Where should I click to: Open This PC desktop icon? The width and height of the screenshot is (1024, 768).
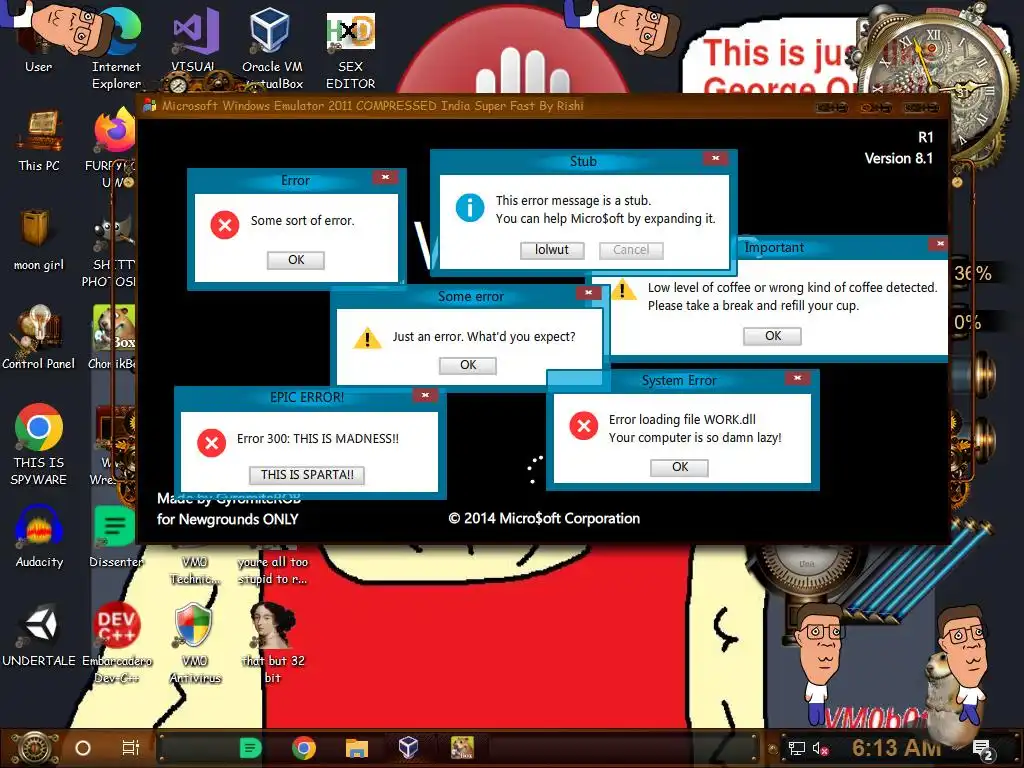click(x=39, y=140)
